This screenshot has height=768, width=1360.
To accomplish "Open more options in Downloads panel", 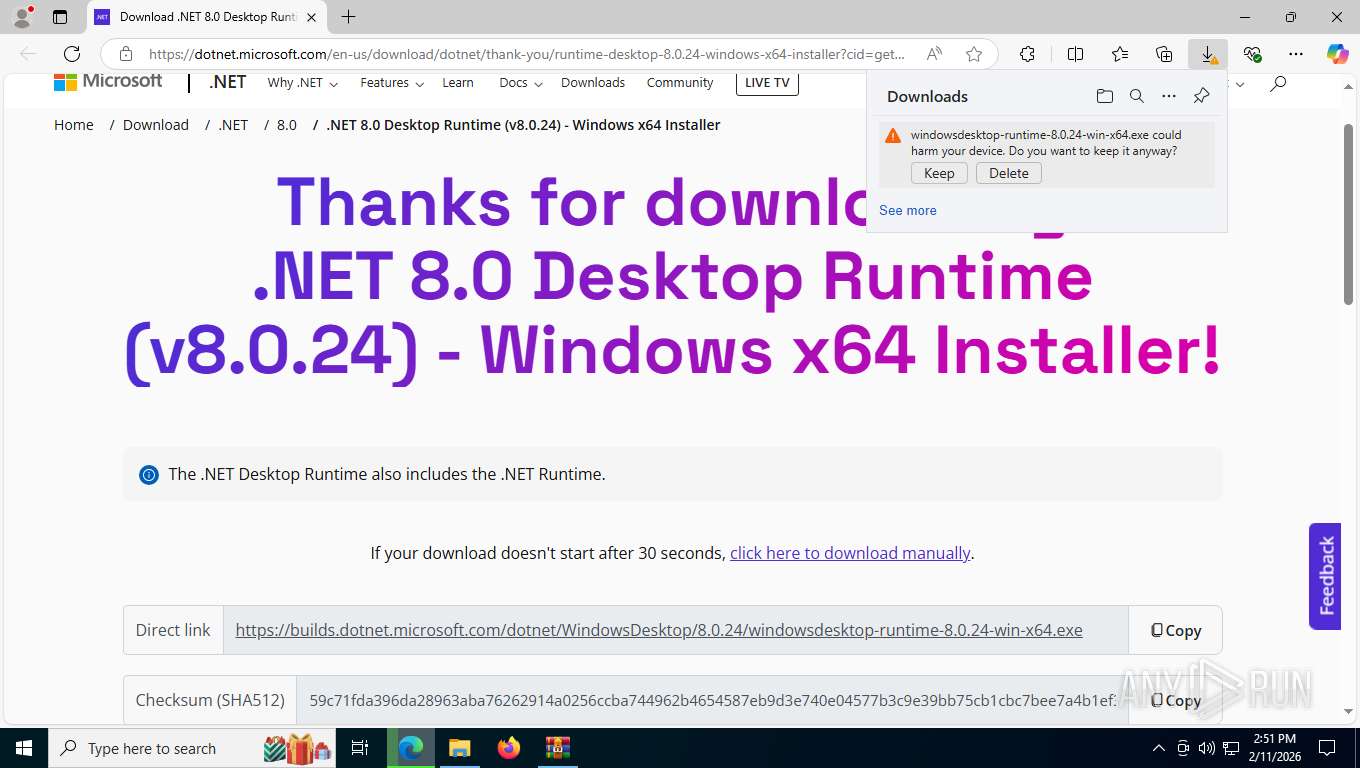I will coord(1168,96).
